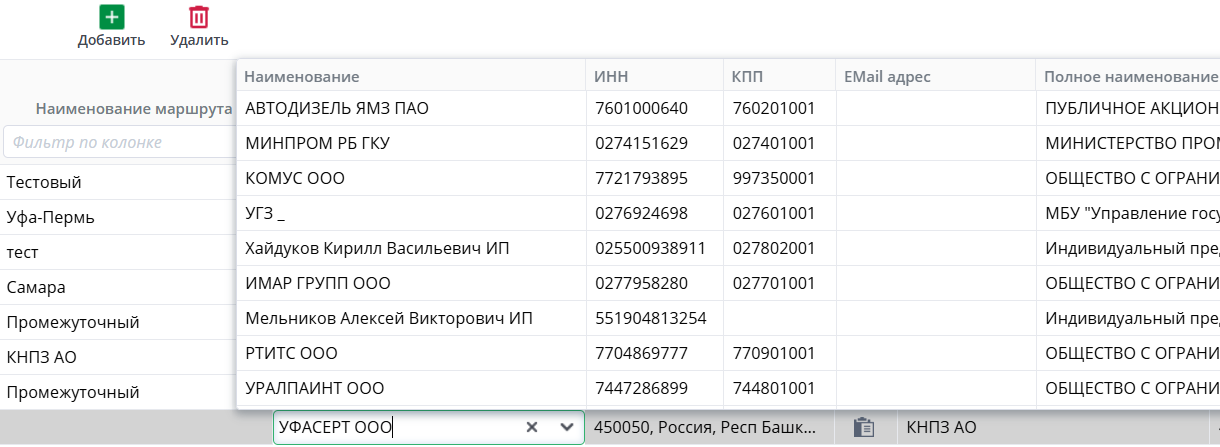Image resolution: width=1220 pixels, height=447 pixels.
Task: Click ИНН value 551904813254
Action: [x=650, y=318]
